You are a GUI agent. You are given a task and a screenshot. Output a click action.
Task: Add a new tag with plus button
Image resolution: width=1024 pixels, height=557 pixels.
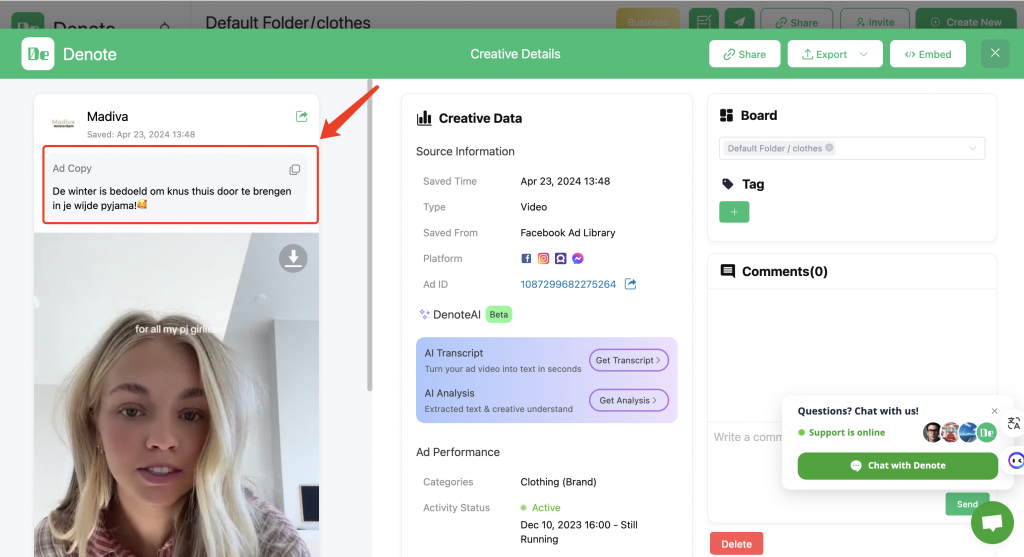pos(734,212)
